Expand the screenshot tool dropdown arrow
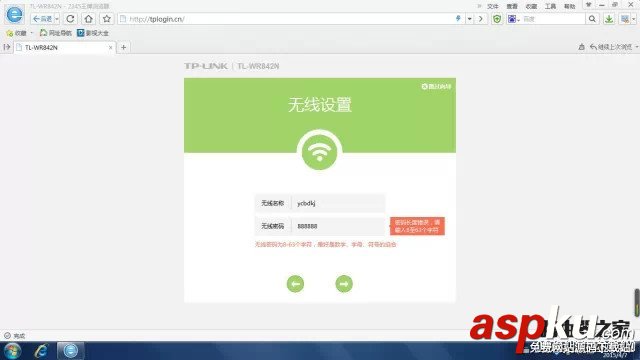 634,19
